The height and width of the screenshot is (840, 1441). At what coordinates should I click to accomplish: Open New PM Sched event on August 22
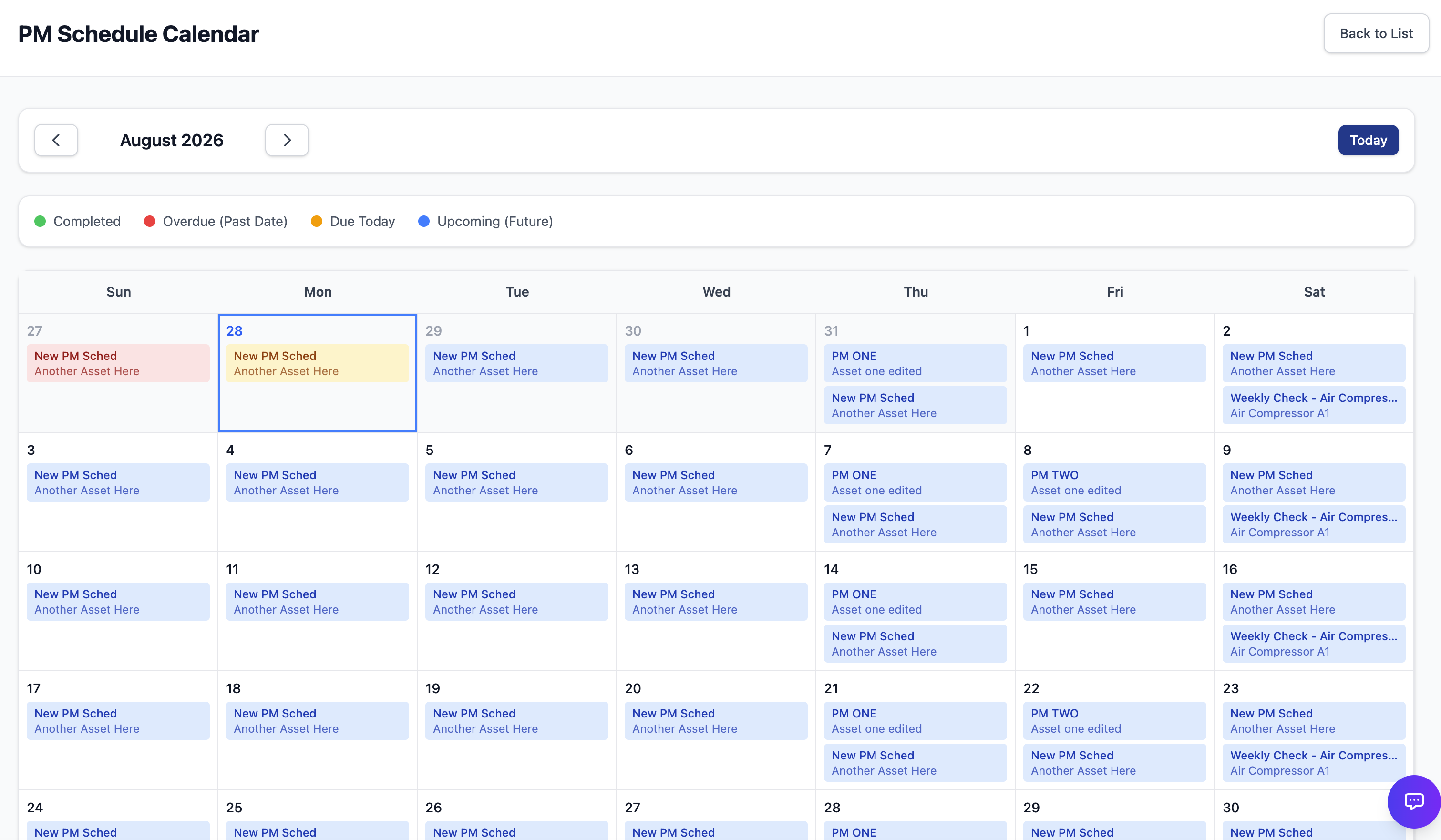[x=1114, y=763]
